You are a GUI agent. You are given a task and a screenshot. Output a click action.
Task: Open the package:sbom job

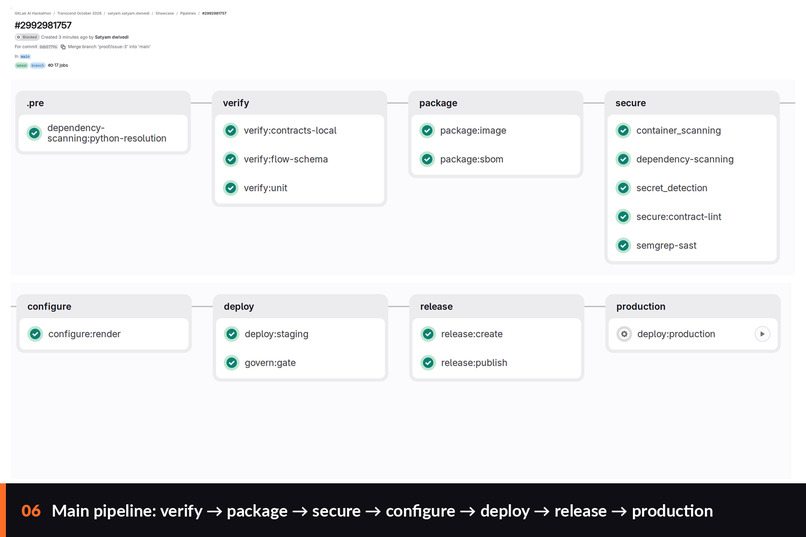472,159
